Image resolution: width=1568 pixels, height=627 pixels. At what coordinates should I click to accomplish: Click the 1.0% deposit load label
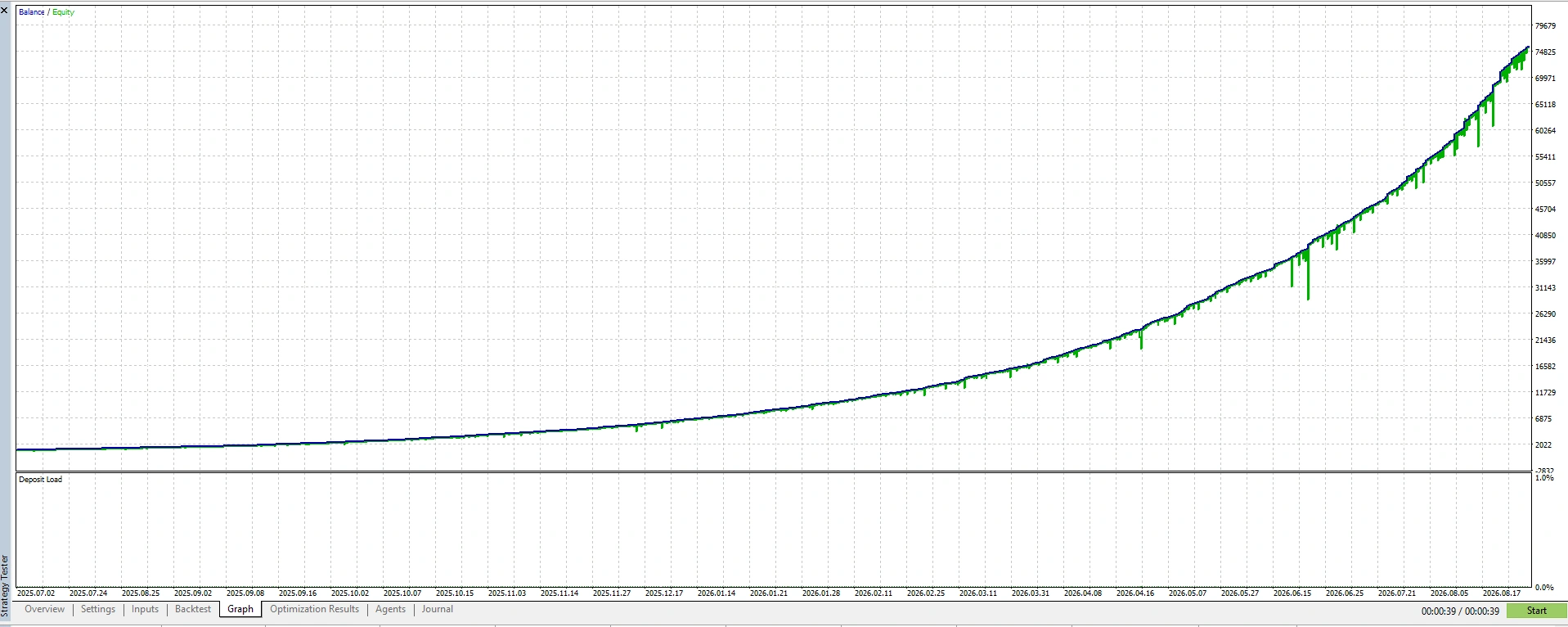pyautogui.click(x=1544, y=478)
